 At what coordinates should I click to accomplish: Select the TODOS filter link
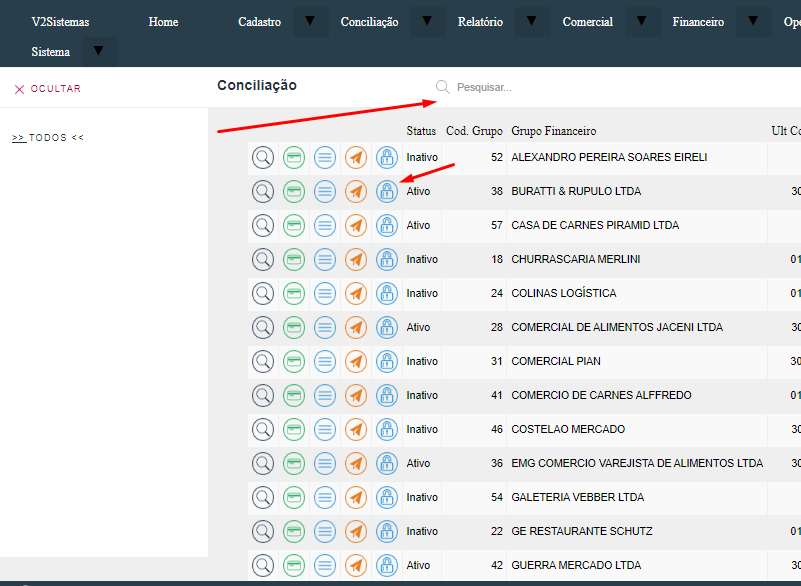point(48,138)
